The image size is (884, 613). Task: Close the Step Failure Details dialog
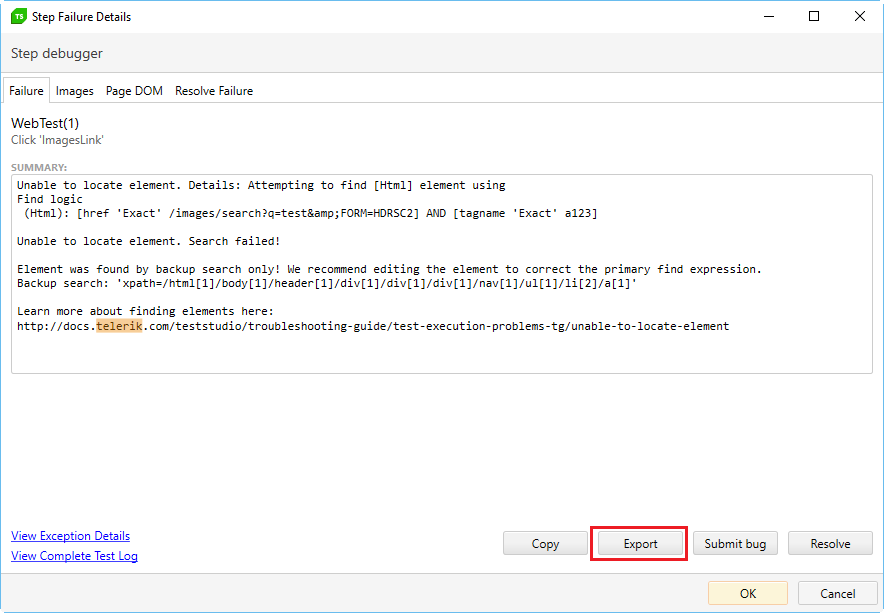[860, 16]
